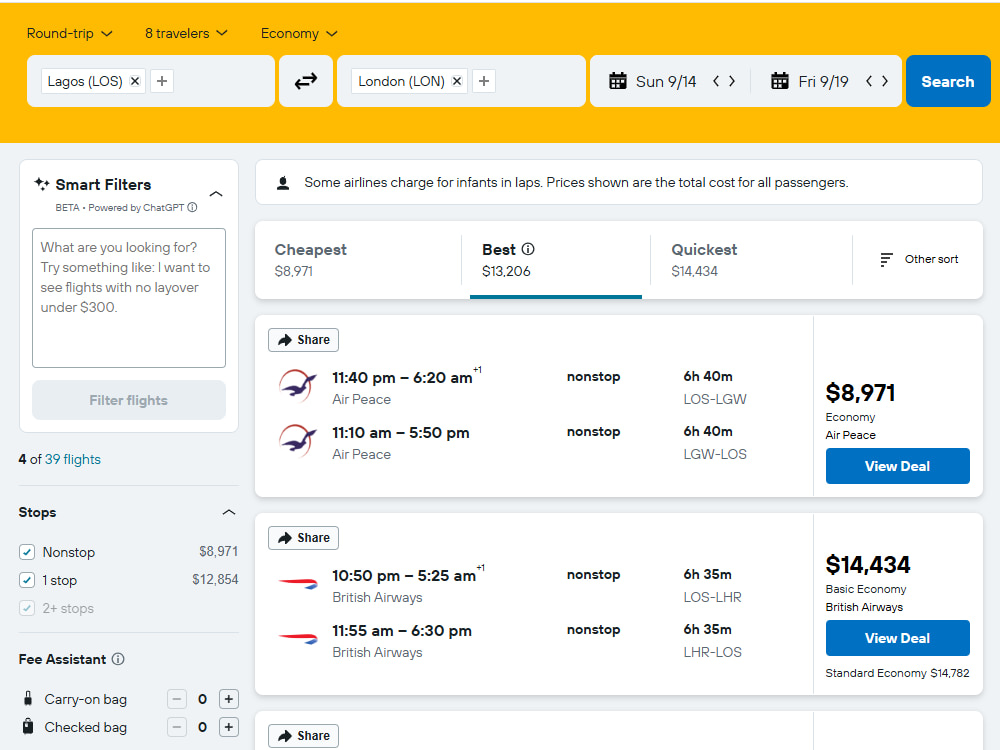Go to next departure date arrow
Screen dimensions: 1000x750
point(732,81)
